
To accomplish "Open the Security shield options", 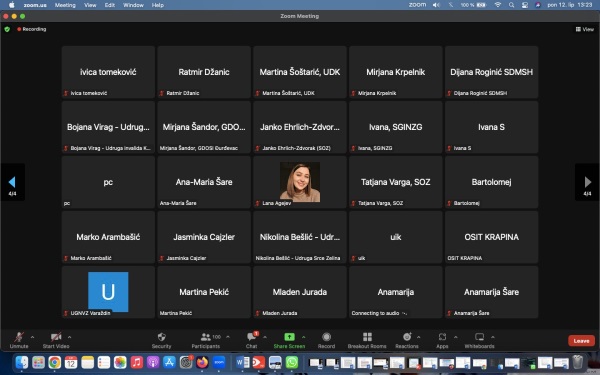I will [x=161, y=340].
